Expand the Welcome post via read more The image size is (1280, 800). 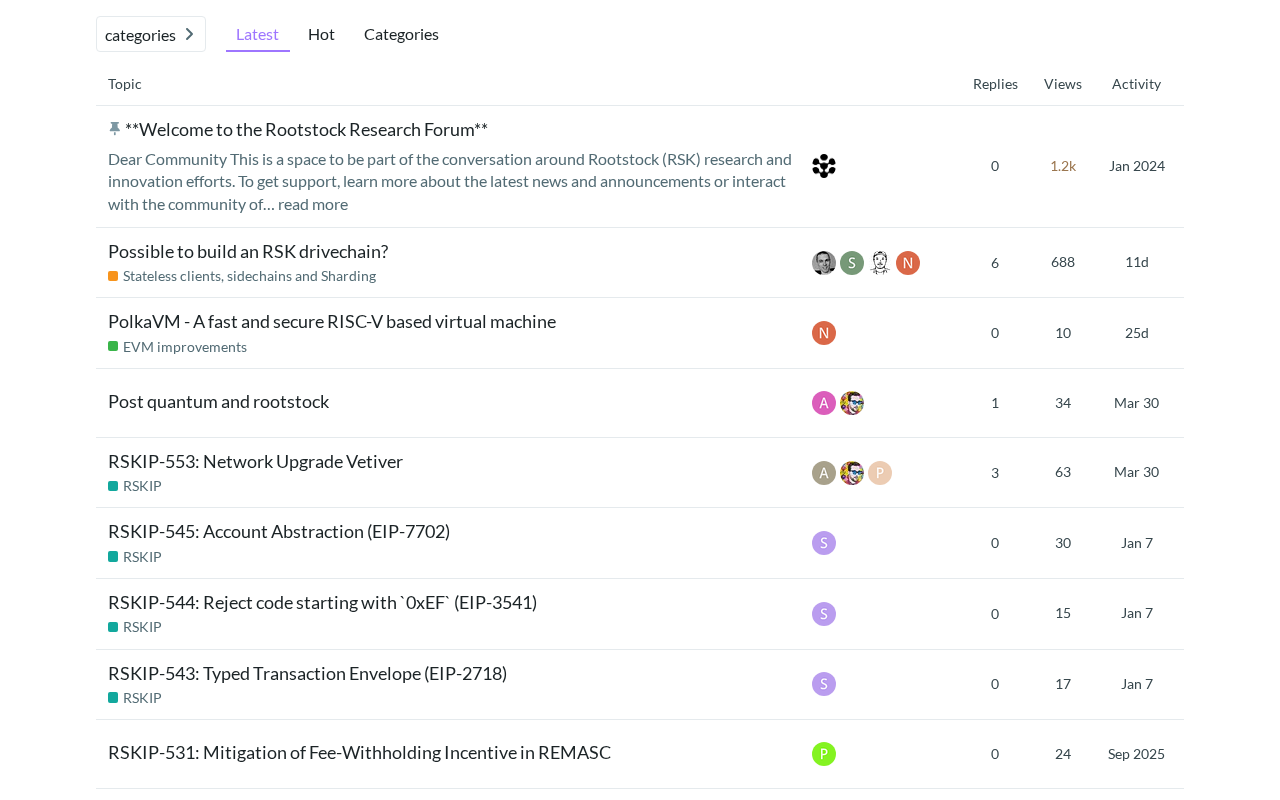(x=313, y=204)
